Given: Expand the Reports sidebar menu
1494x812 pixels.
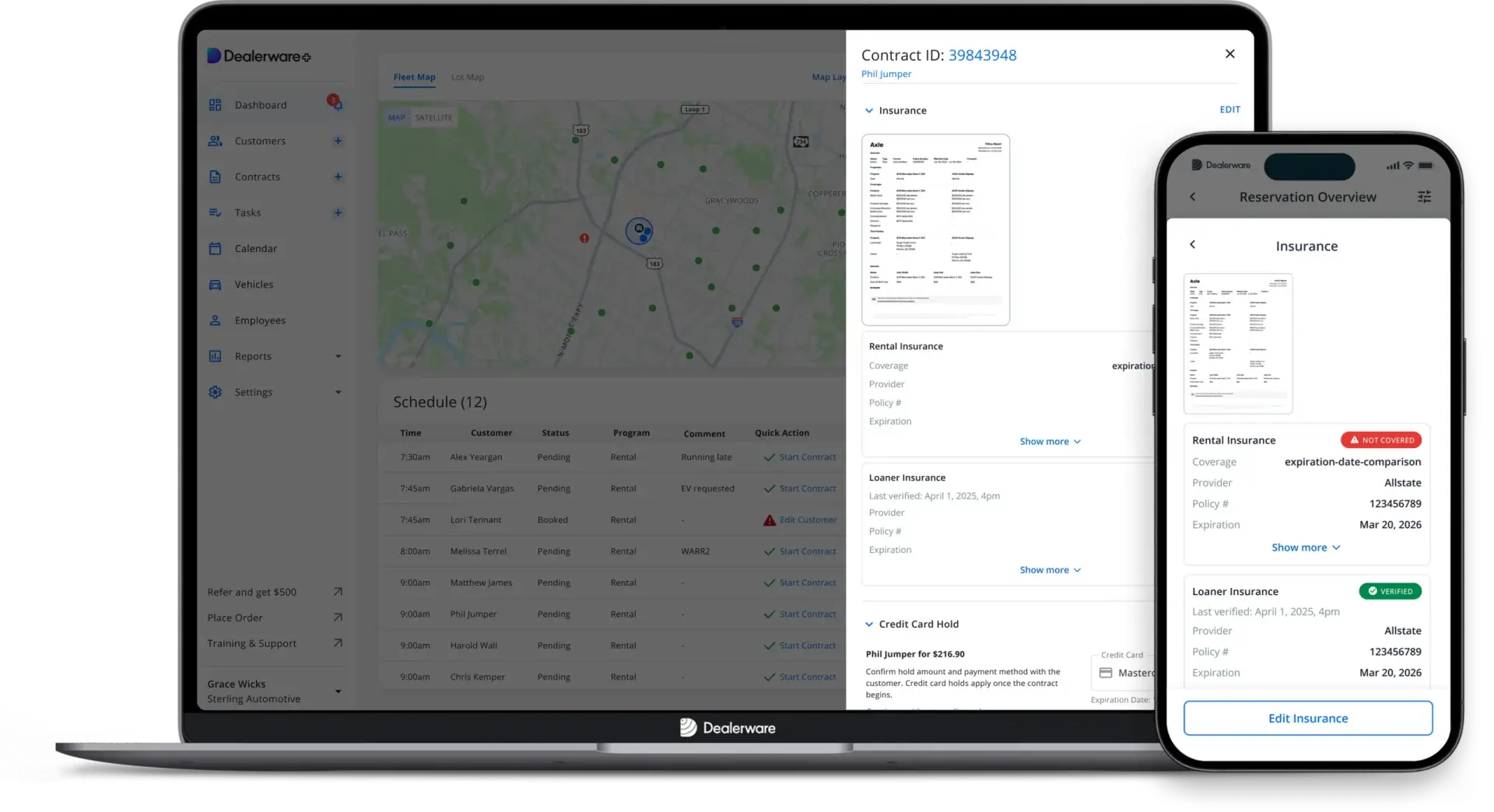Looking at the screenshot, I should point(338,356).
